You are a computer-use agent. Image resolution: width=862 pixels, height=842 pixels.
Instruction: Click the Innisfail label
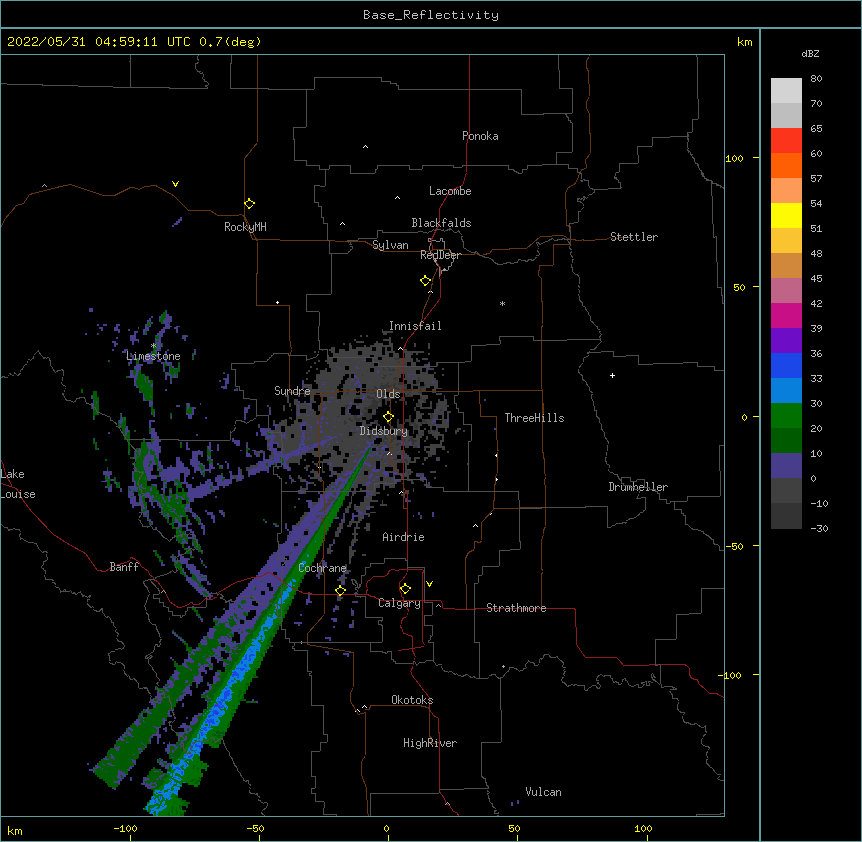pyautogui.click(x=415, y=326)
